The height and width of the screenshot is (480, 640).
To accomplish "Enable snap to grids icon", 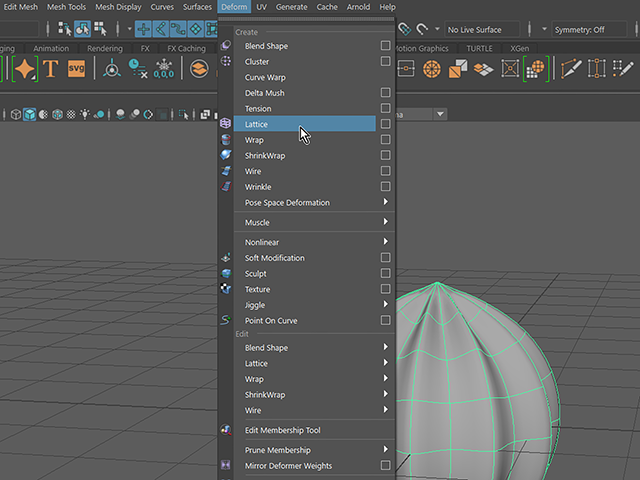I will pos(143,29).
